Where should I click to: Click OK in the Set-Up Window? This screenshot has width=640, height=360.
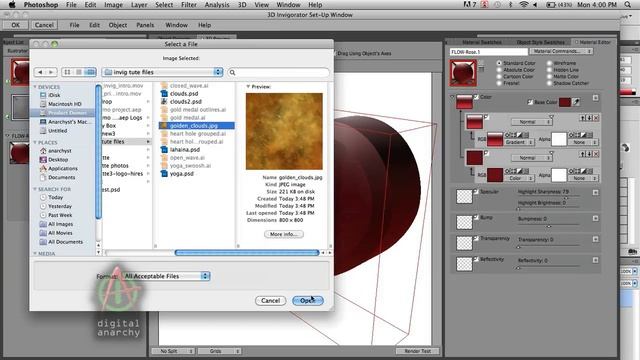point(16,25)
